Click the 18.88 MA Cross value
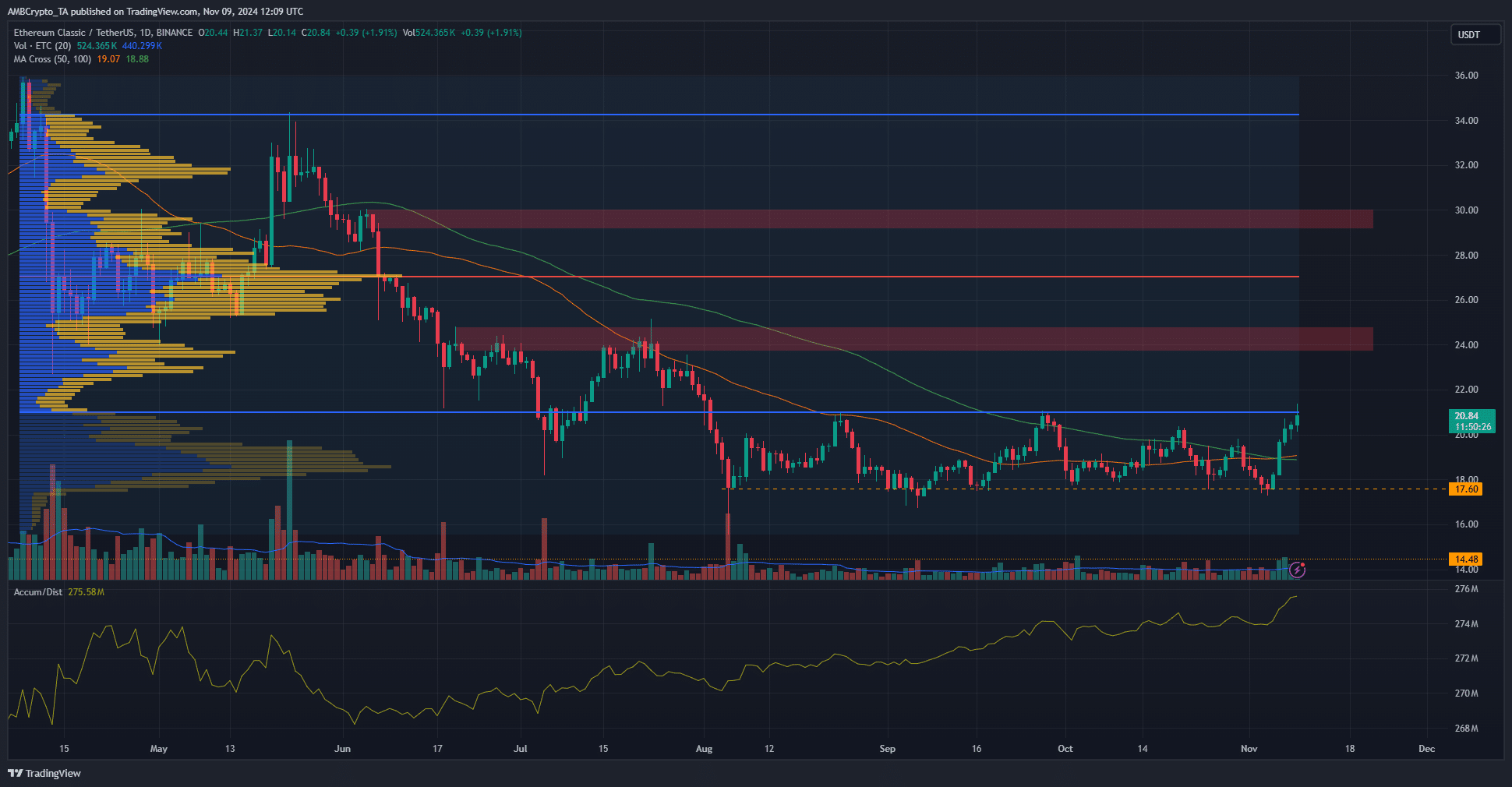 (x=137, y=59)
